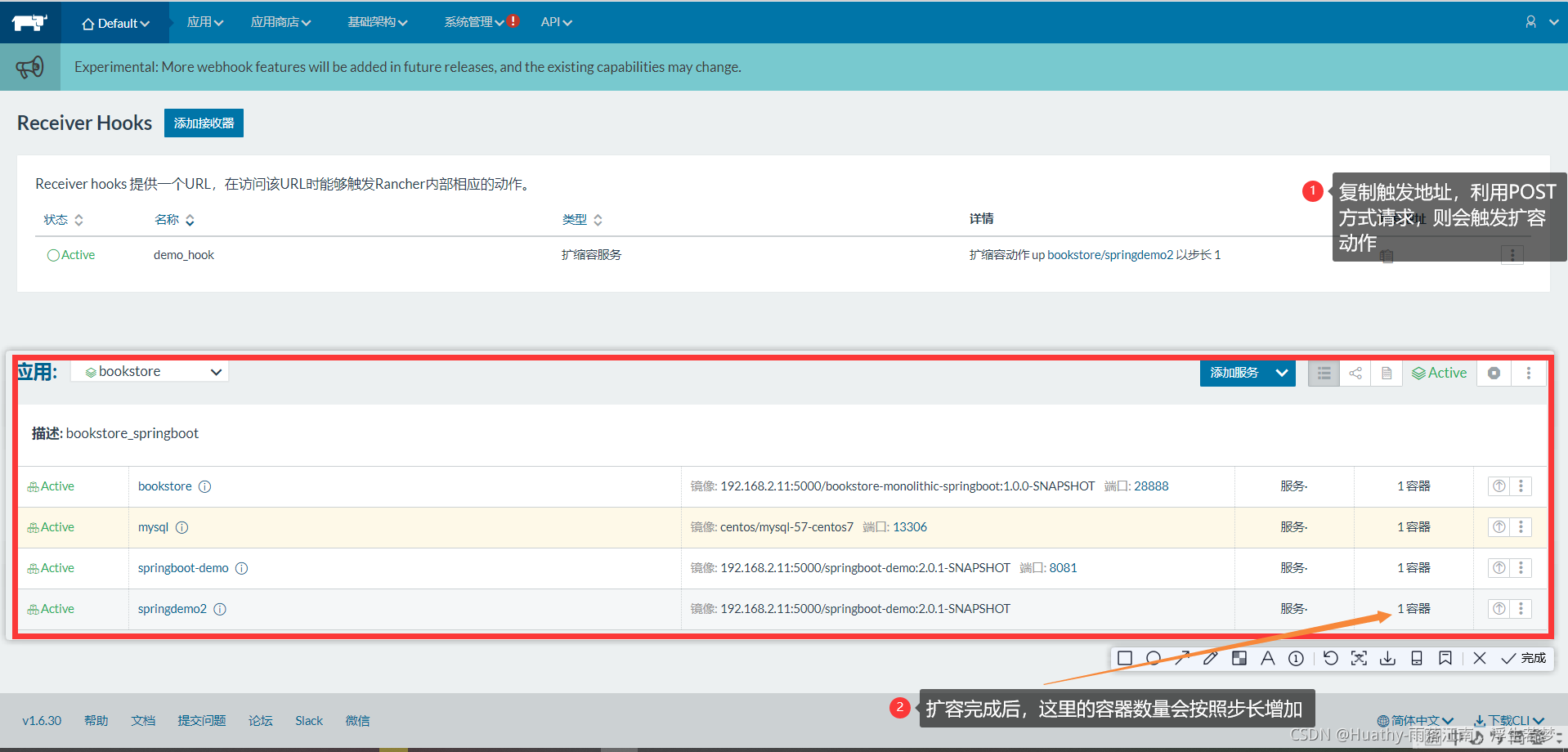Viewport: 1568px width, 752px height.
Task: Open the bookstore/springdemo2 link in hook details
Action: pyautogui.click(x=1110, y=255)
